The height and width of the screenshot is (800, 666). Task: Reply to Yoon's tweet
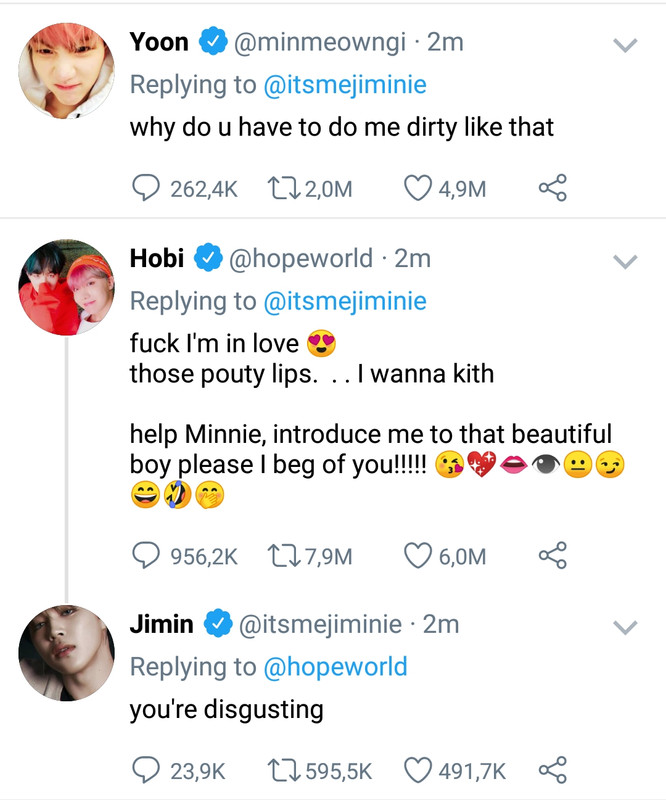coord(146,187)
